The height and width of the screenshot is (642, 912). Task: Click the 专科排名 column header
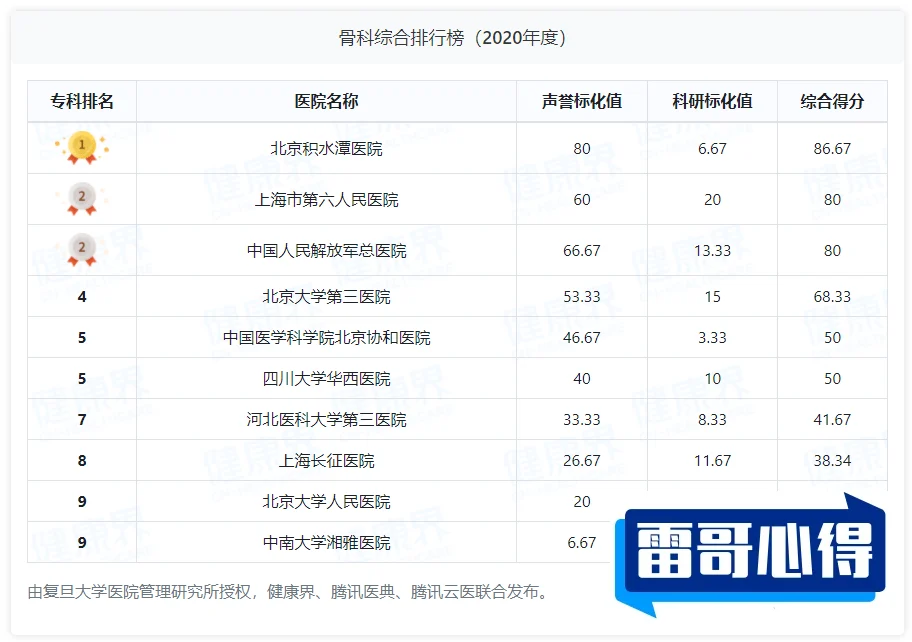82,101
